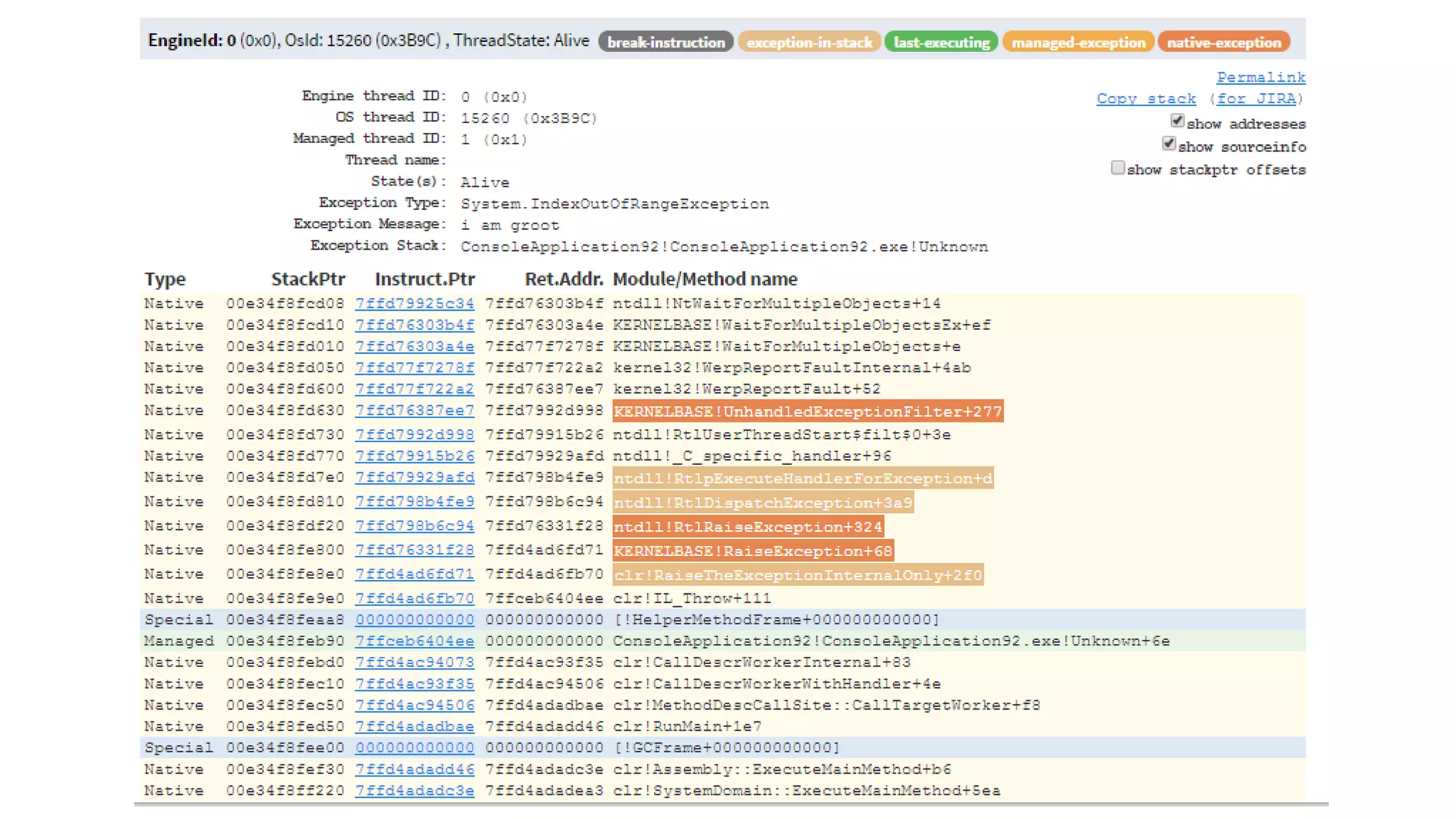Open instruction pointer 7ffd79925c34 link
Viewport: 1456px width, 819px height.
(414, 304)
